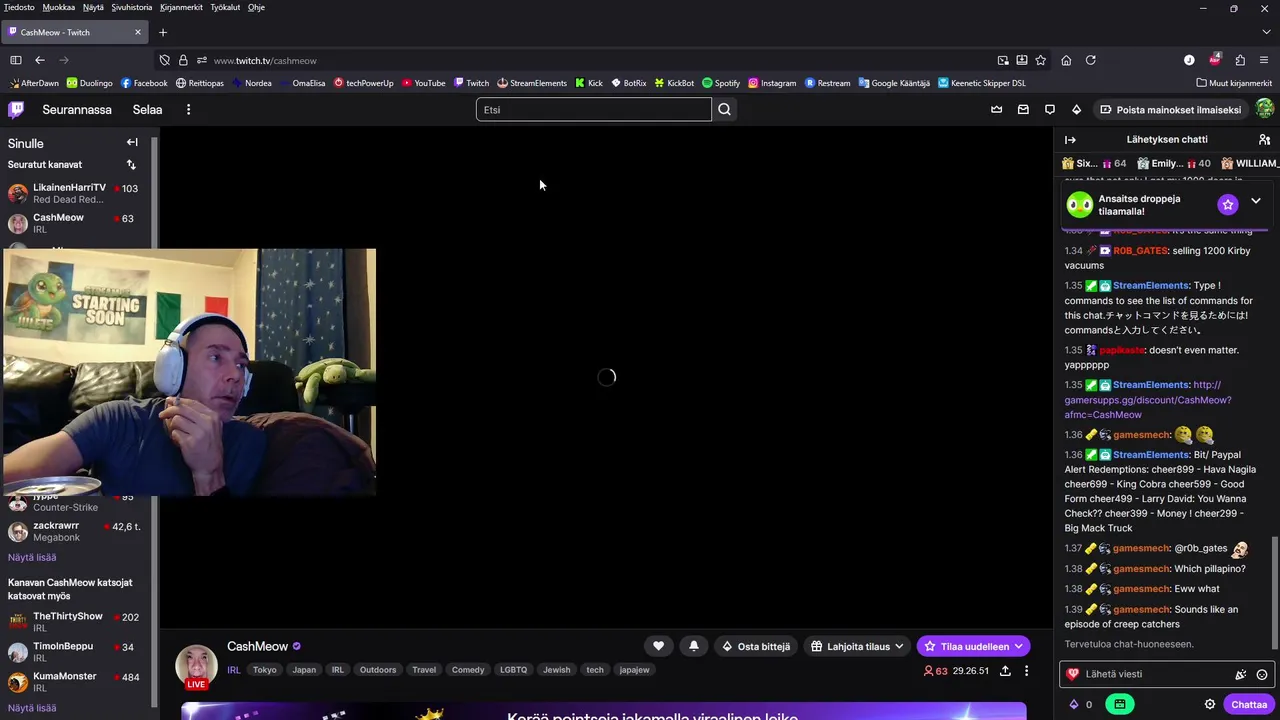Open TheThirtyShow recommended channel
The width and height of the screenshot is (1280, 720).
(x=75, y=622)
